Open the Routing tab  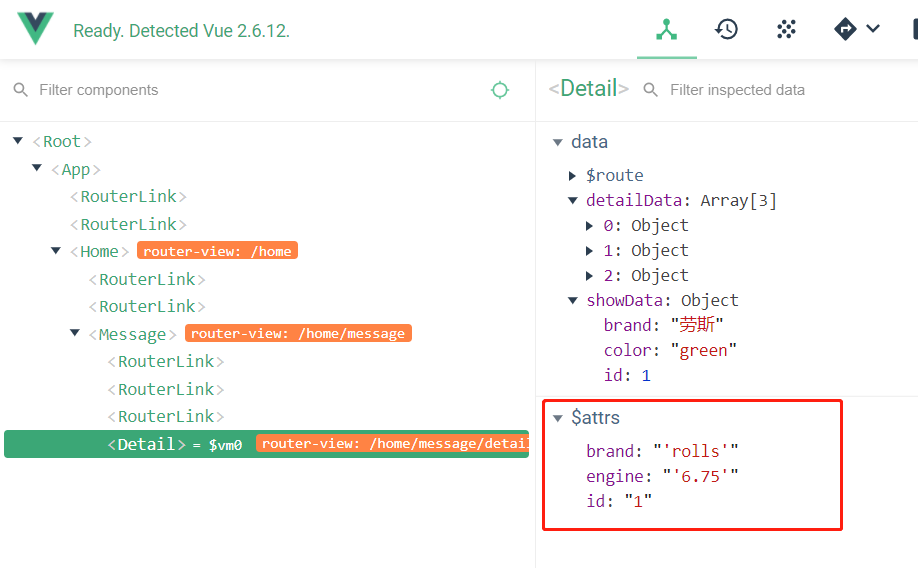pos(845,29)
